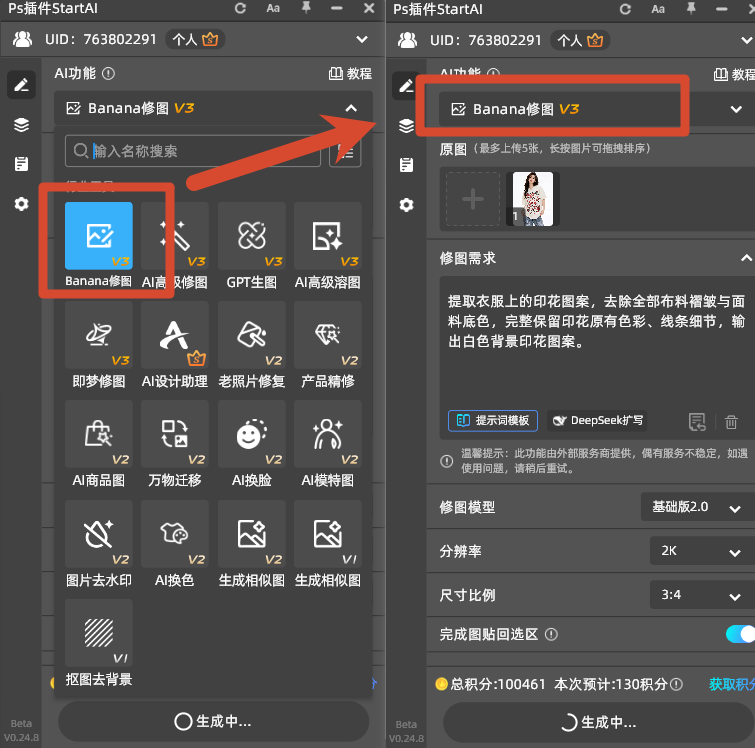Select uploaded model photo thumbnail
The height and width of the screenshot is (748, 755).
coord(533,199)
